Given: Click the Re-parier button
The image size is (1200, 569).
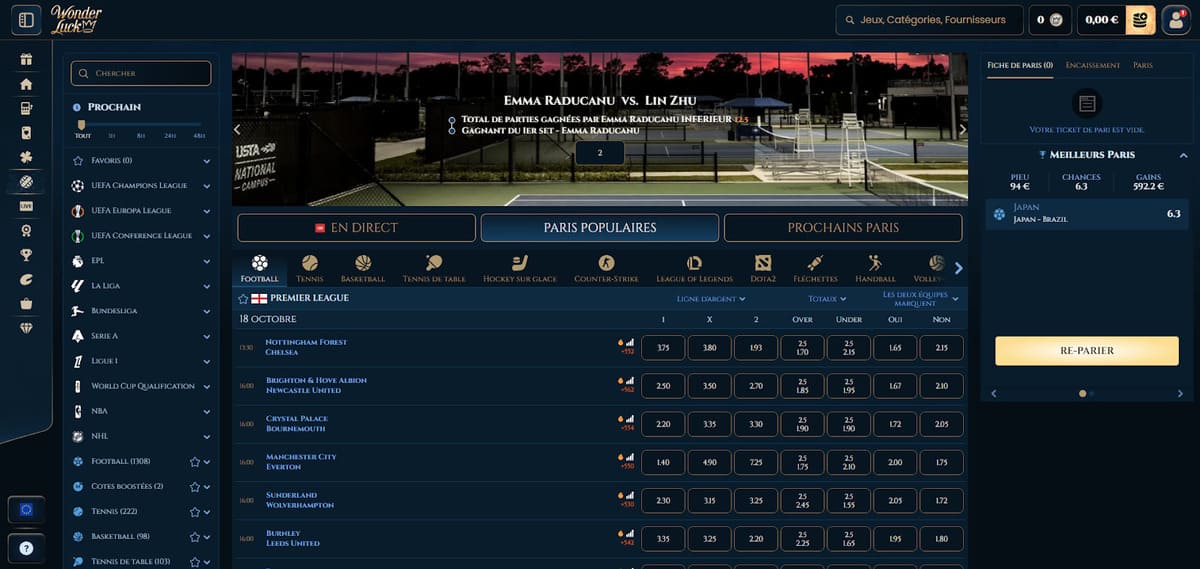Looking at the screenshot, I should pos(1087,351).
